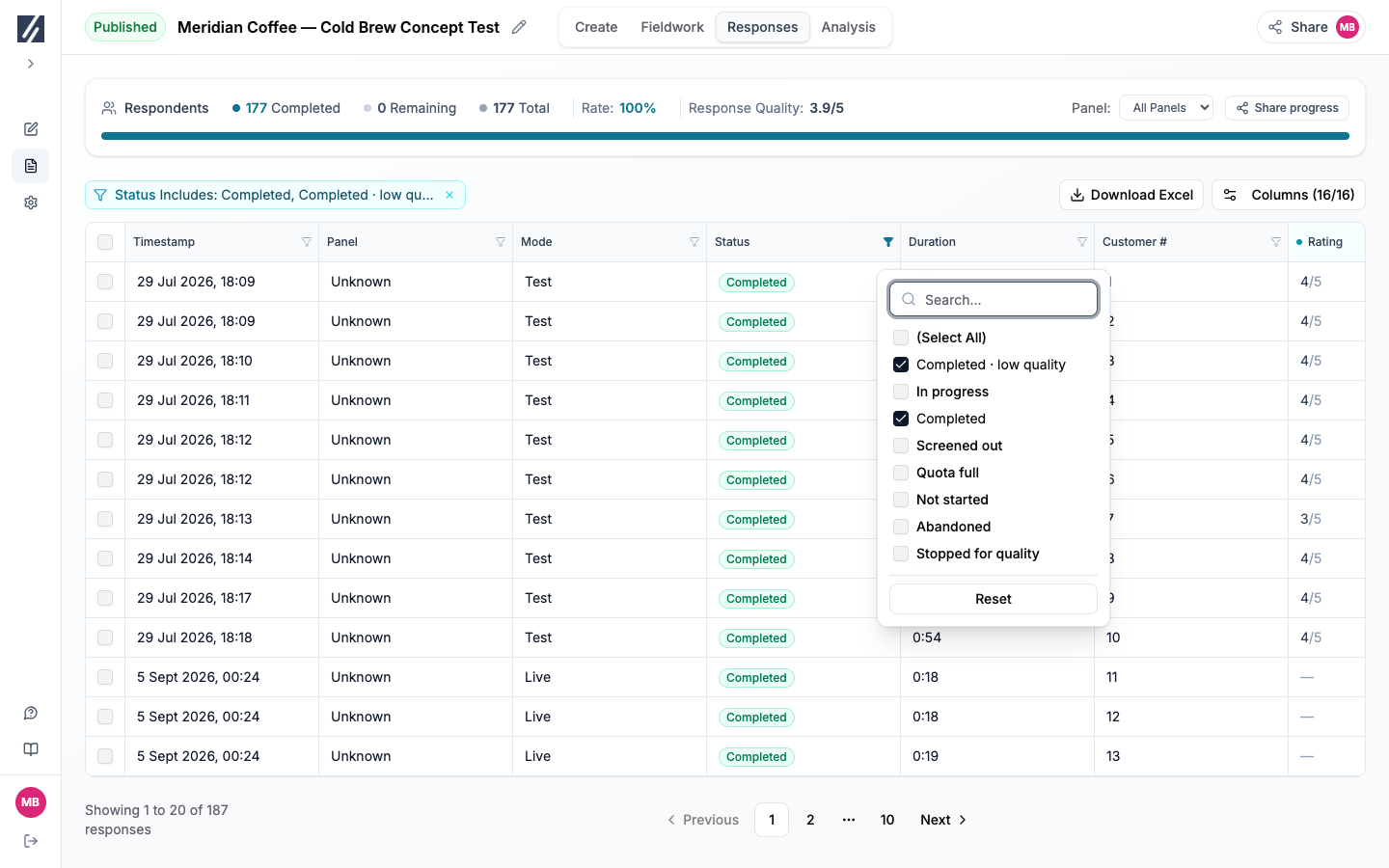
Task: Click 177 Completed stat
Action: point(286,108)
